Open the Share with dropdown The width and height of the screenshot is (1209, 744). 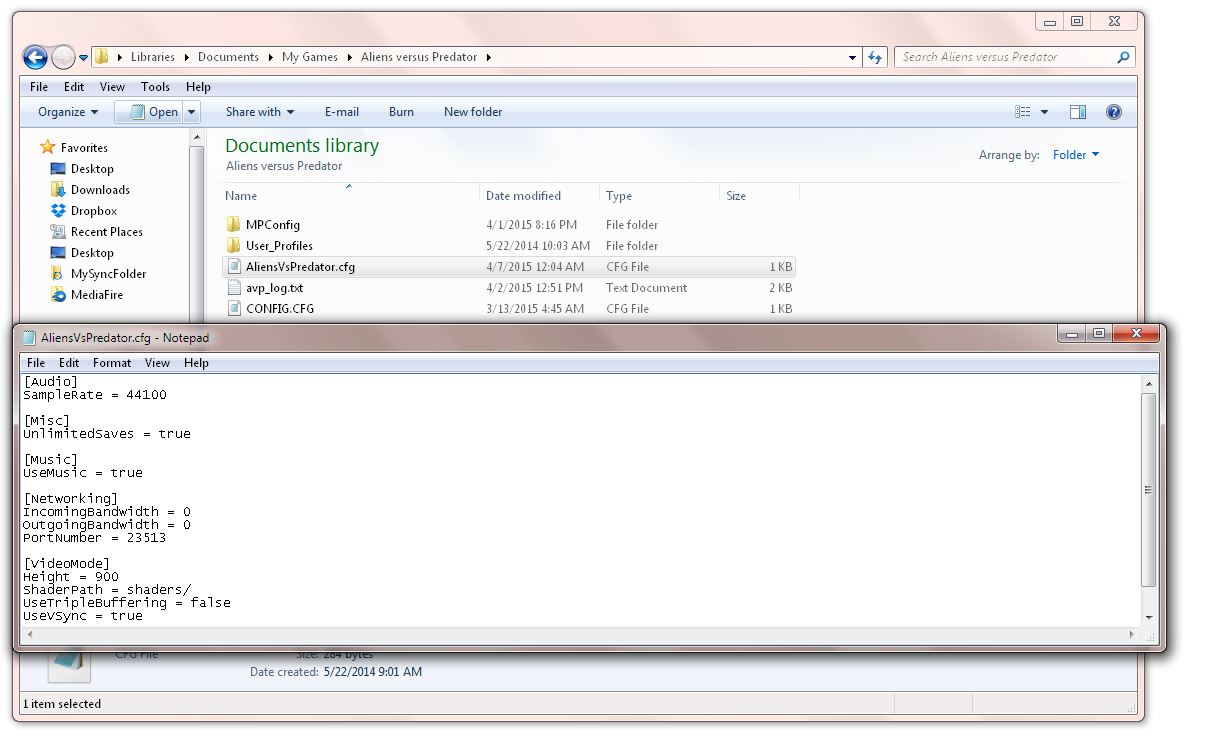[x=259, y=112]
